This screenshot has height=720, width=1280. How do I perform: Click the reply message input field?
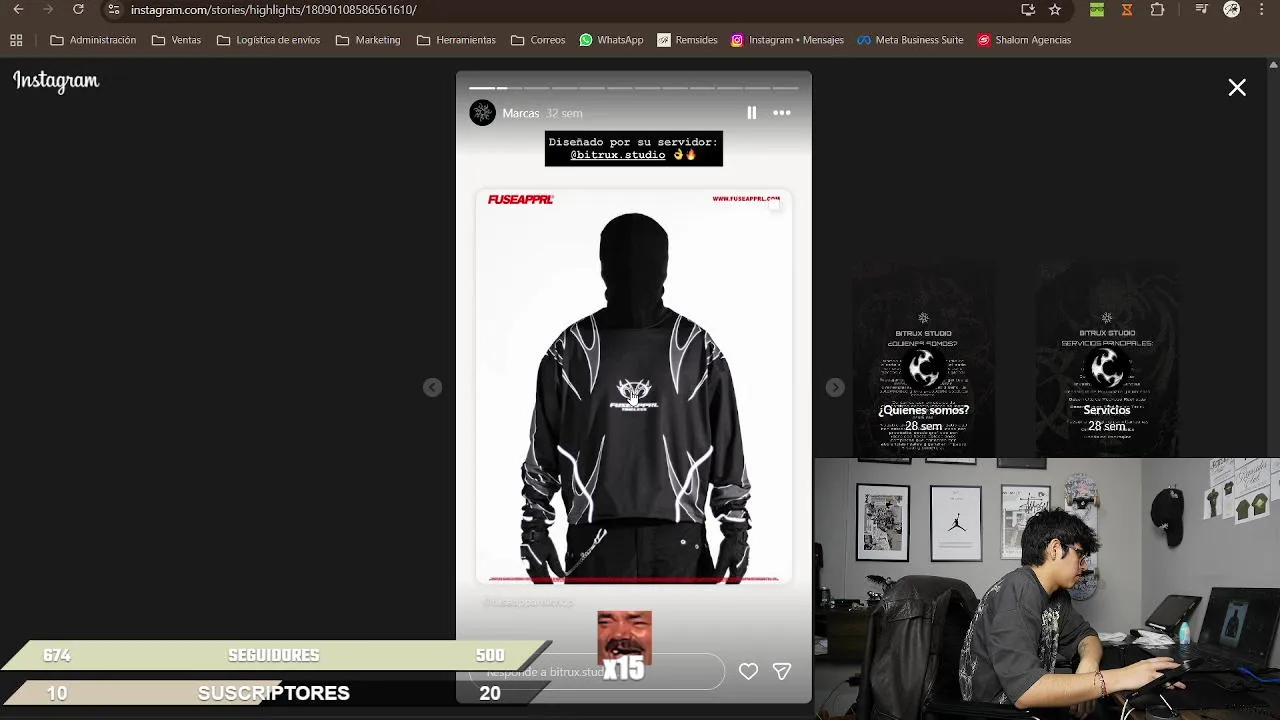tap(596, 672)
